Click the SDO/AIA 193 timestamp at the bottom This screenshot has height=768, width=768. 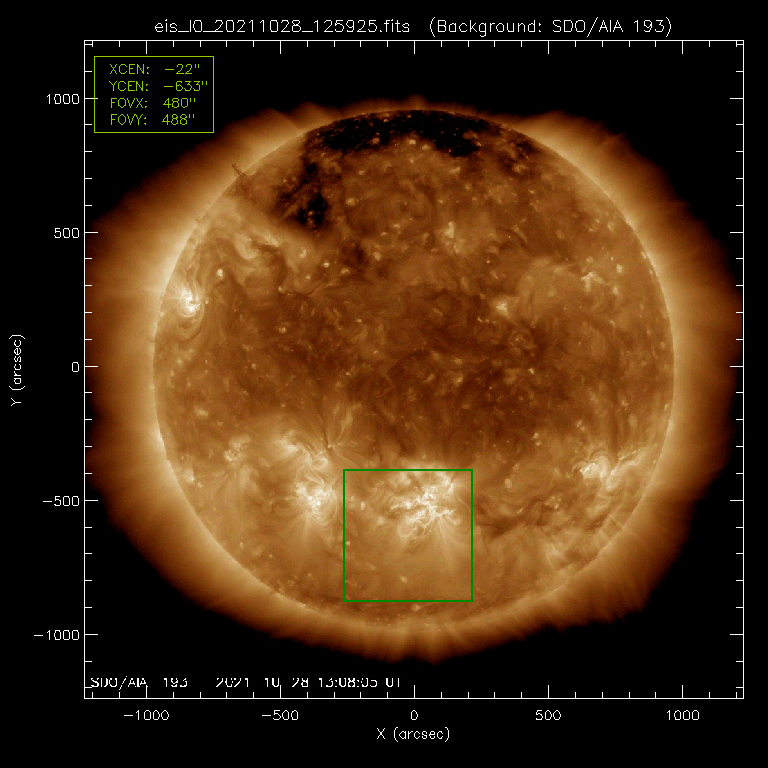pyautogui.click(x=245, y=683)
